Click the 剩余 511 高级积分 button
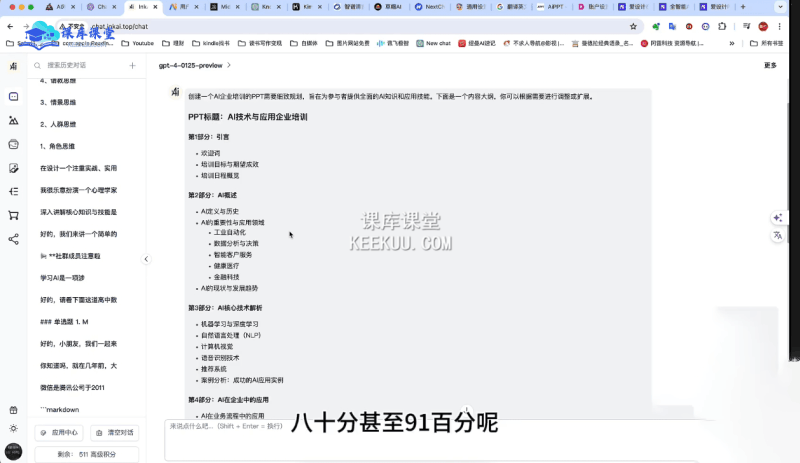The image size is (800, 463). pyautogui.click(x=87, y=454)
